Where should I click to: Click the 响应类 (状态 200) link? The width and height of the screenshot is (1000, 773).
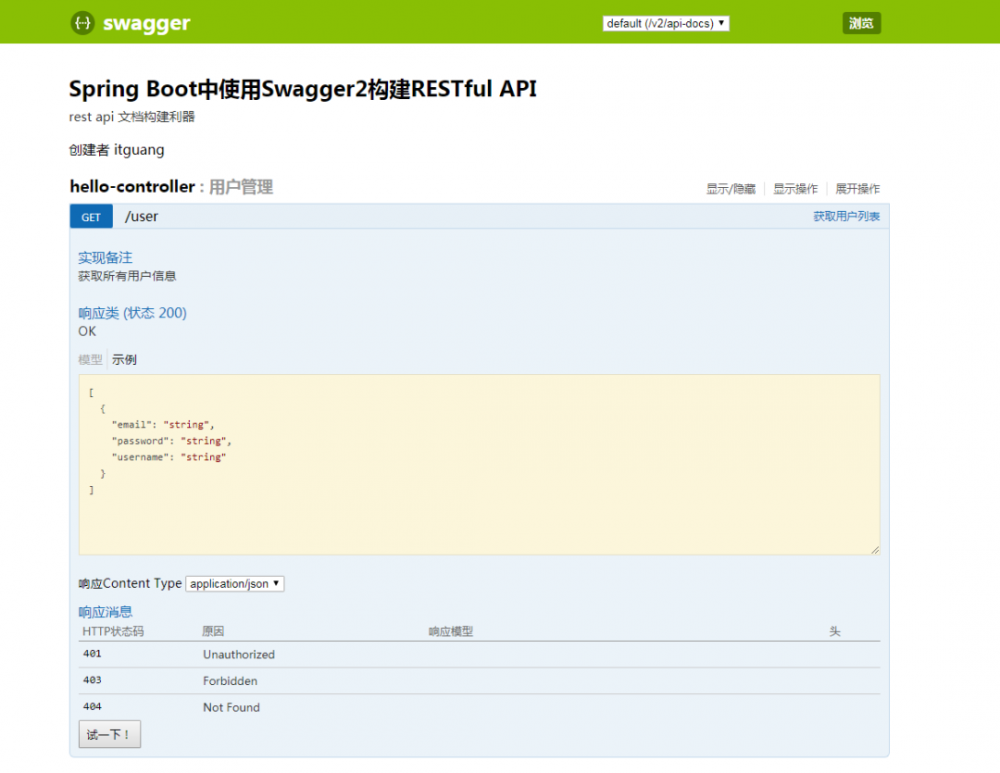click(131, 312)
